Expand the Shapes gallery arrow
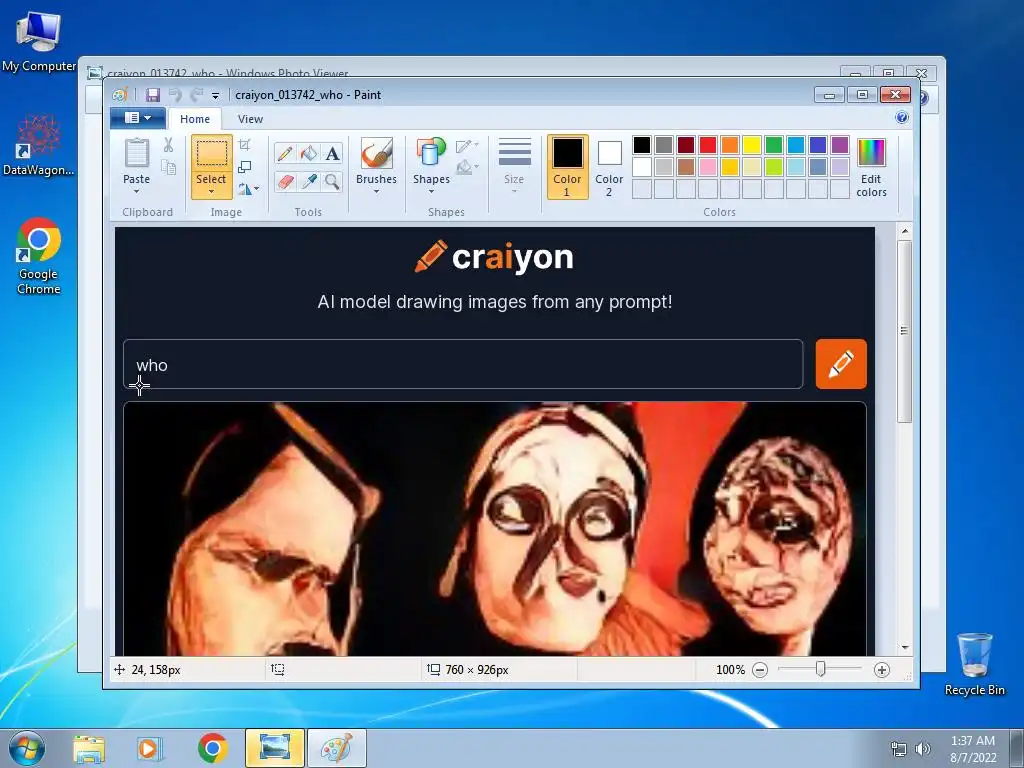 point(431,191)
